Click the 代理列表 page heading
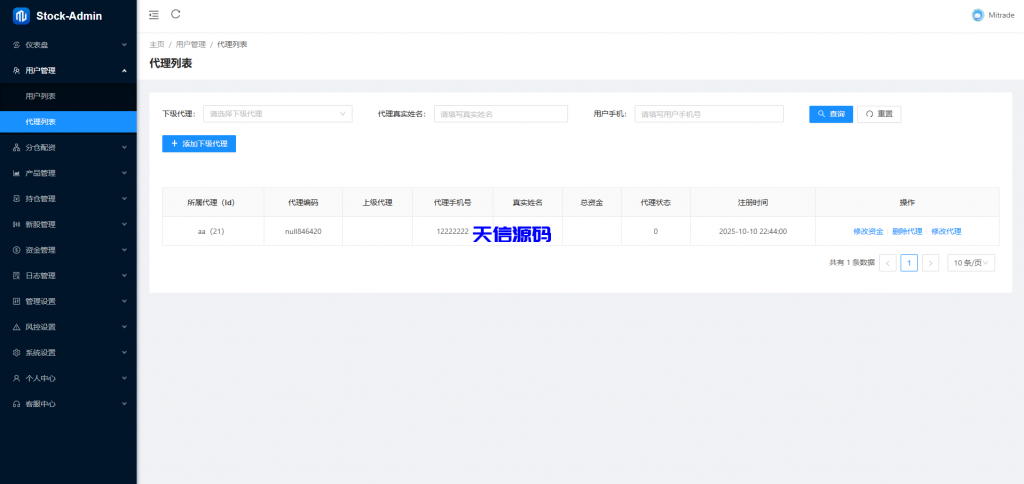 (171, 63)
